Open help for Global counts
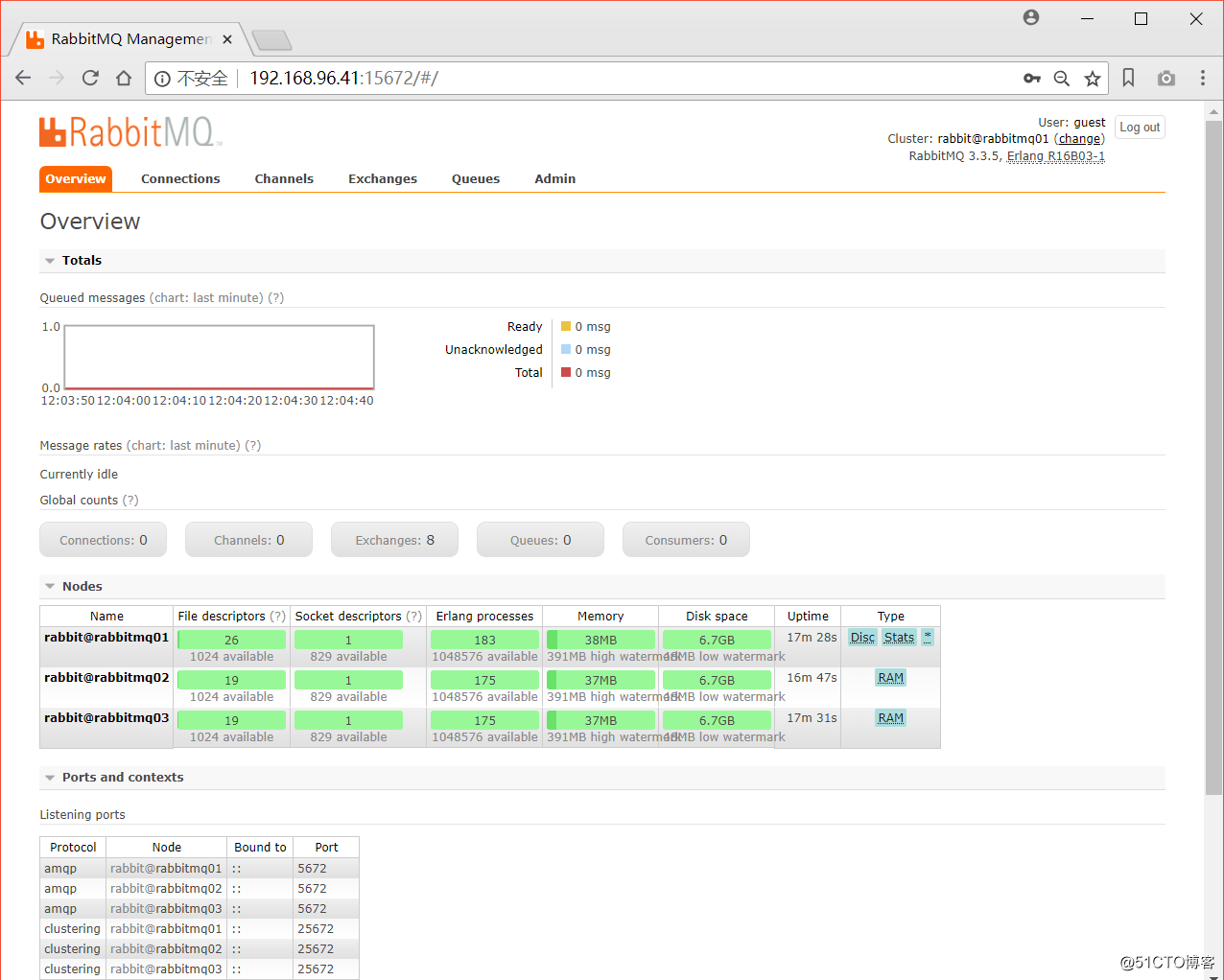This screenshot has width=1224, height=980. (130, 501)
